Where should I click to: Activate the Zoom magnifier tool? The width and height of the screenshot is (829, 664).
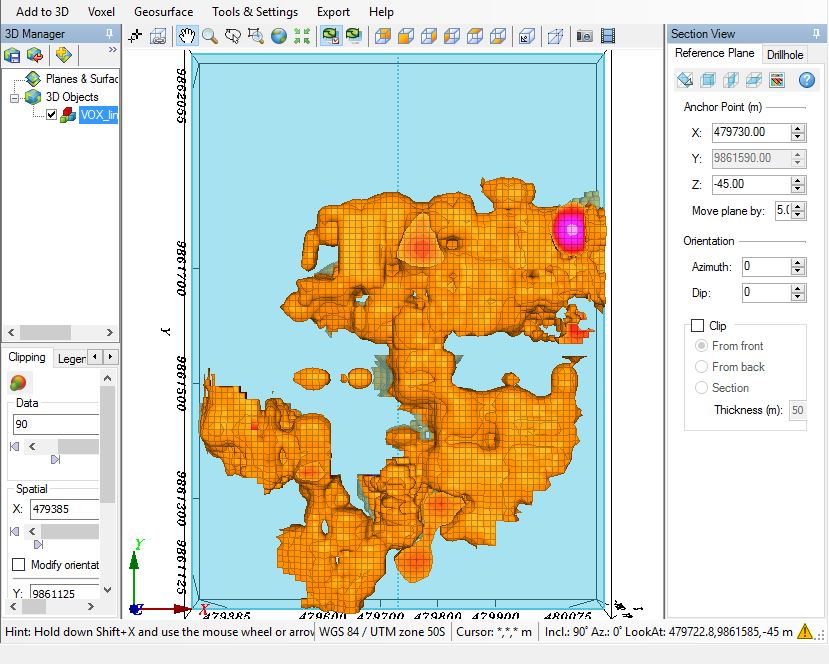click(209, 36)
